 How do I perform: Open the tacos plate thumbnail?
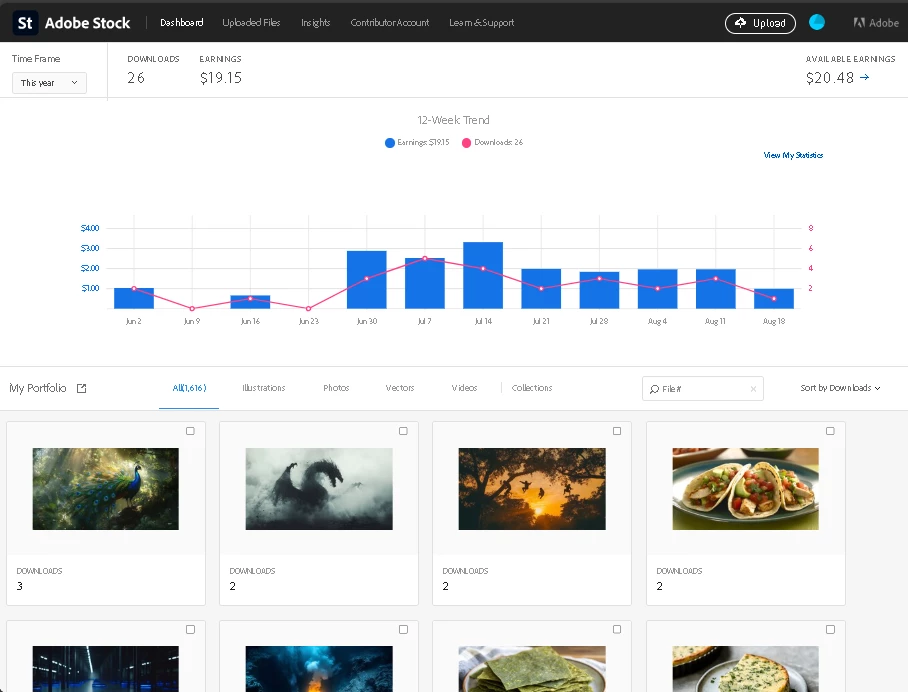coord(745,489)
